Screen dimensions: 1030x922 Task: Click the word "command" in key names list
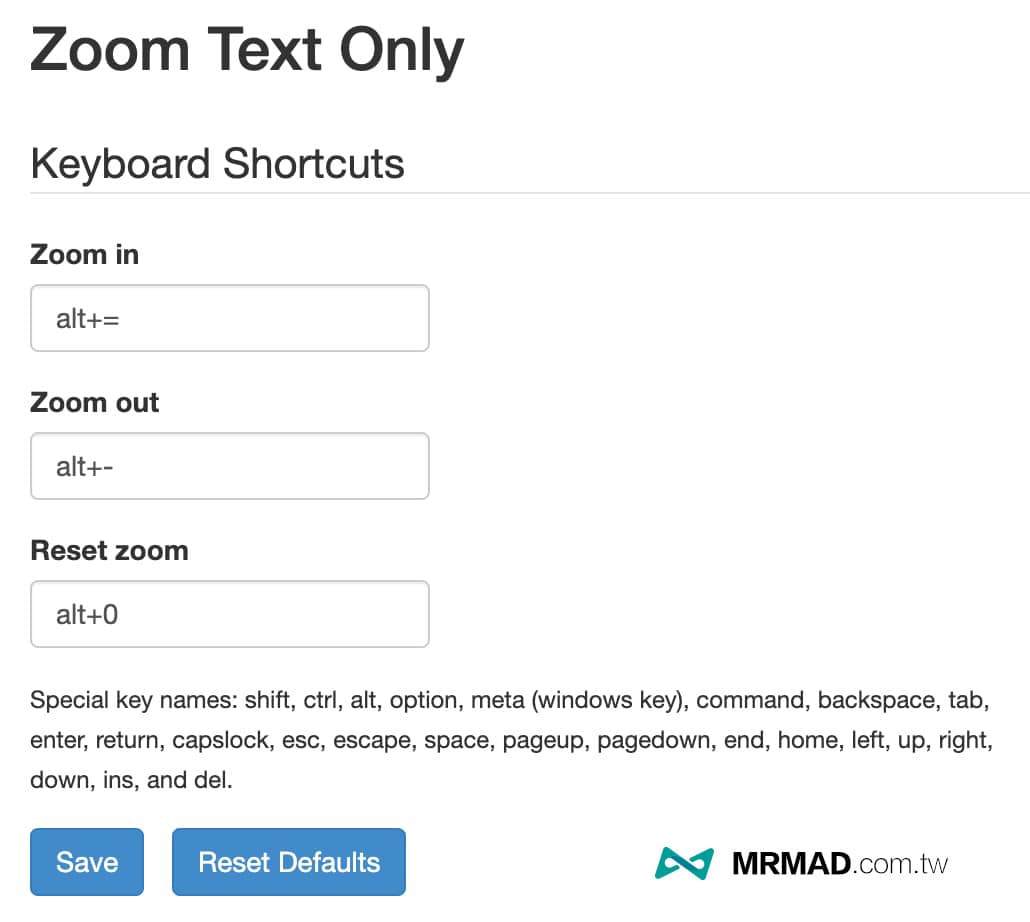tap(752, 701)
